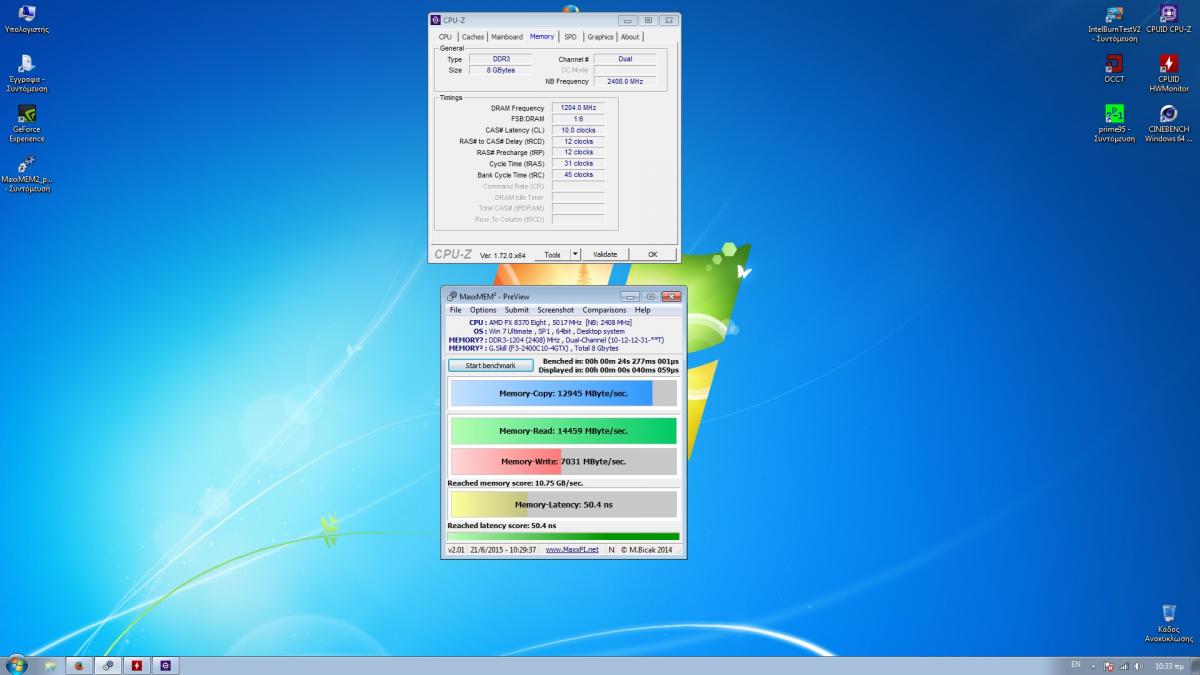This screenshot has height=675, width=1200.
Task: Click the memory Type DDR3 field
Action: (501, 59)
